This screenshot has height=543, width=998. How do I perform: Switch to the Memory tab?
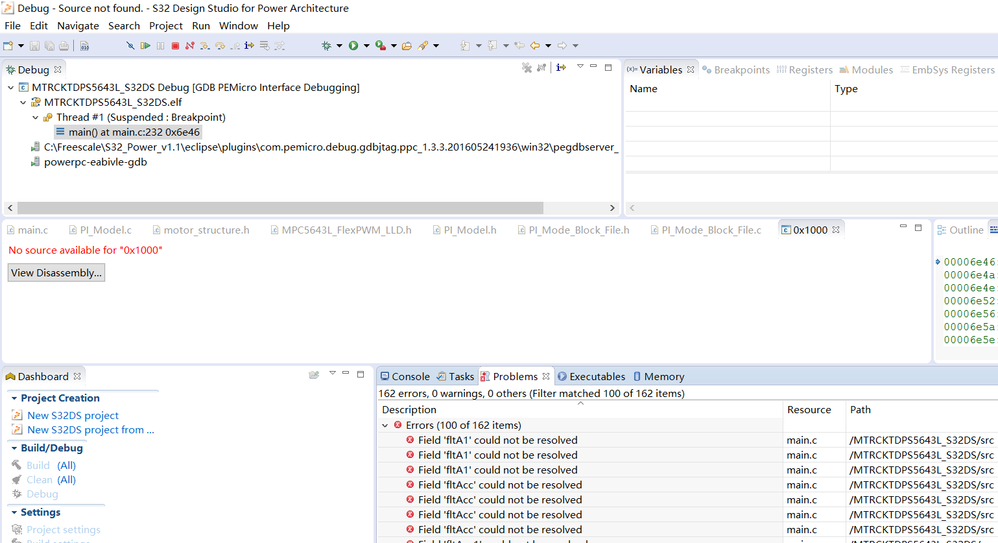pyautogui.click(x=659, y=376)
